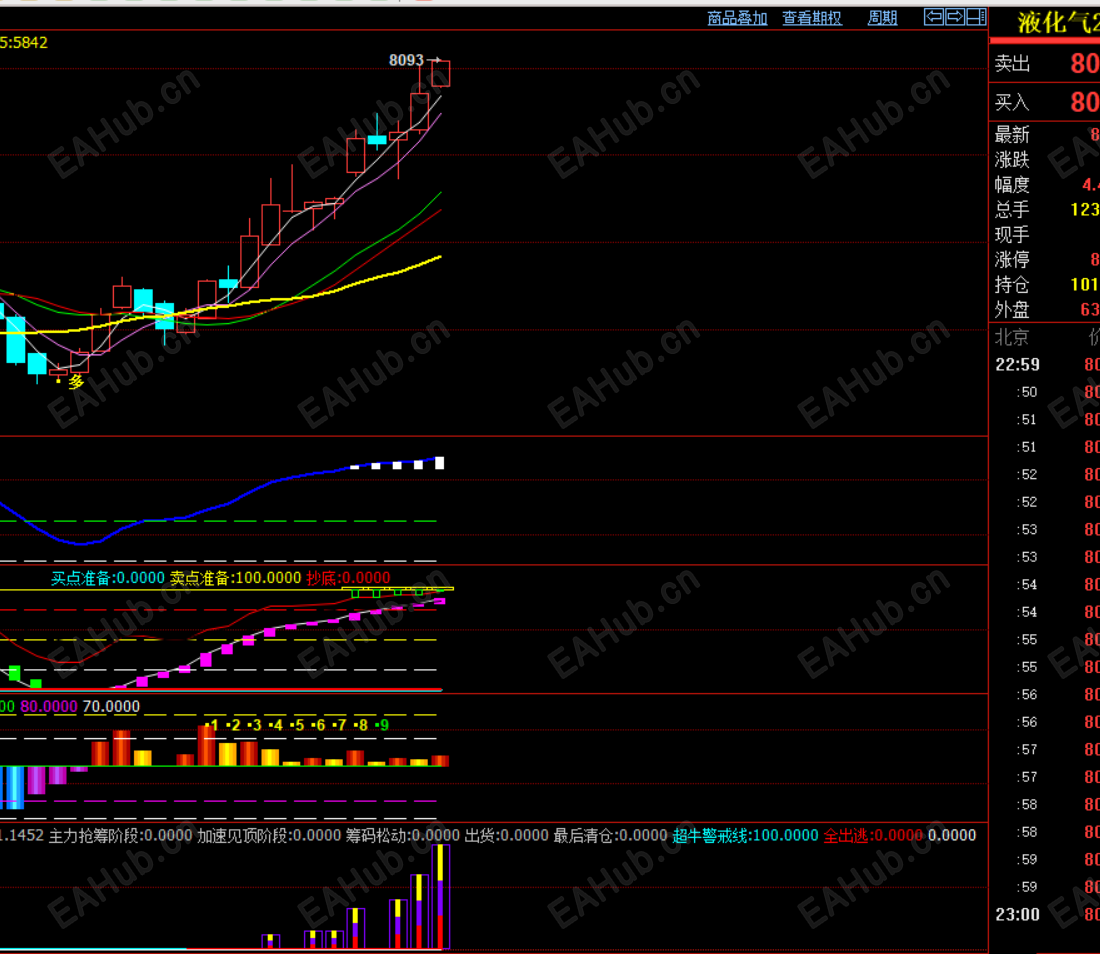Click the largest white square on blue line

(x=440, y=463)
